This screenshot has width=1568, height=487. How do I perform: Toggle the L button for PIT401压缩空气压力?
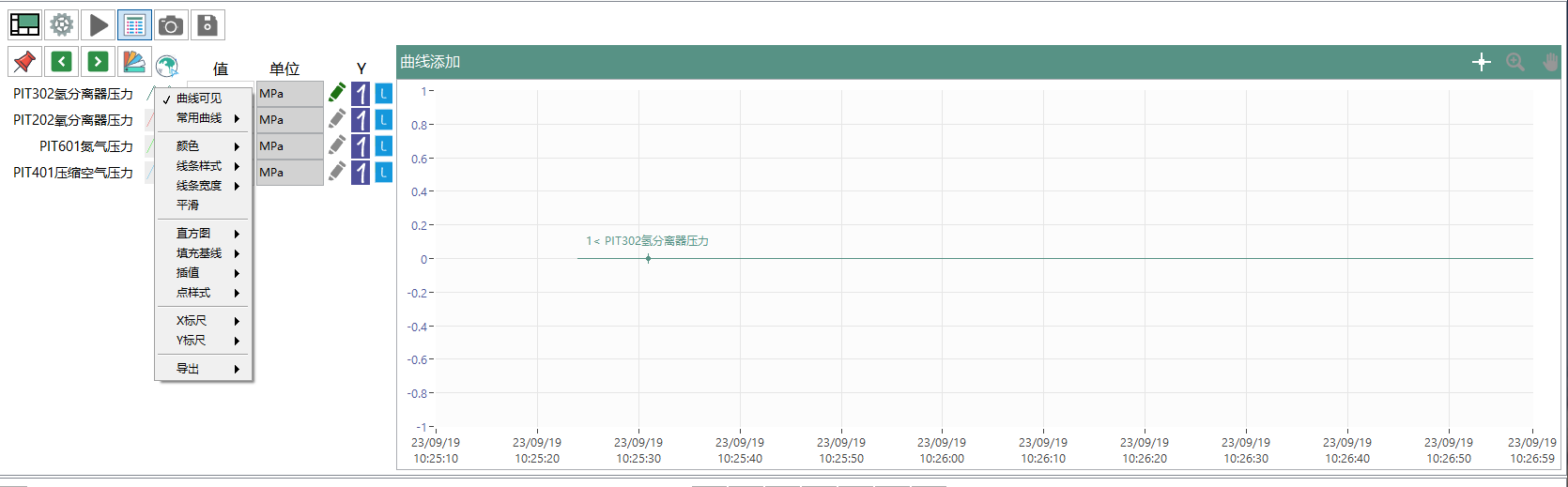click(383, 173)
